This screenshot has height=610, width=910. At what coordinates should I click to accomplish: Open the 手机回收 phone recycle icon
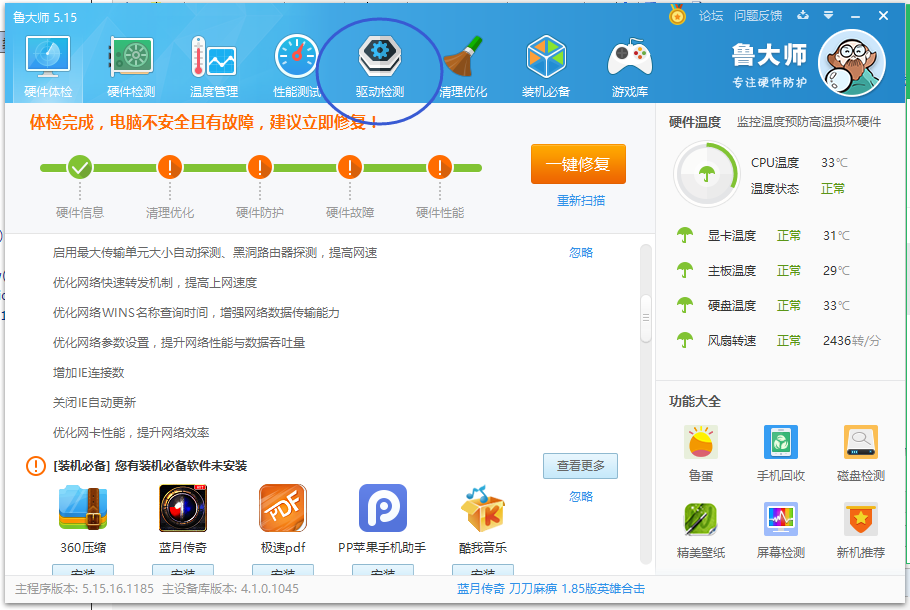pos(781,442)
